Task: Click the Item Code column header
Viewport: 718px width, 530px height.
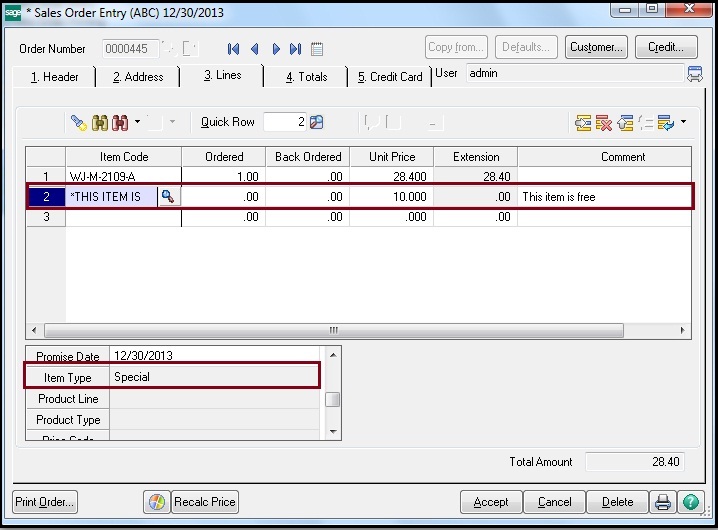Action: click(x=124, y=157)
